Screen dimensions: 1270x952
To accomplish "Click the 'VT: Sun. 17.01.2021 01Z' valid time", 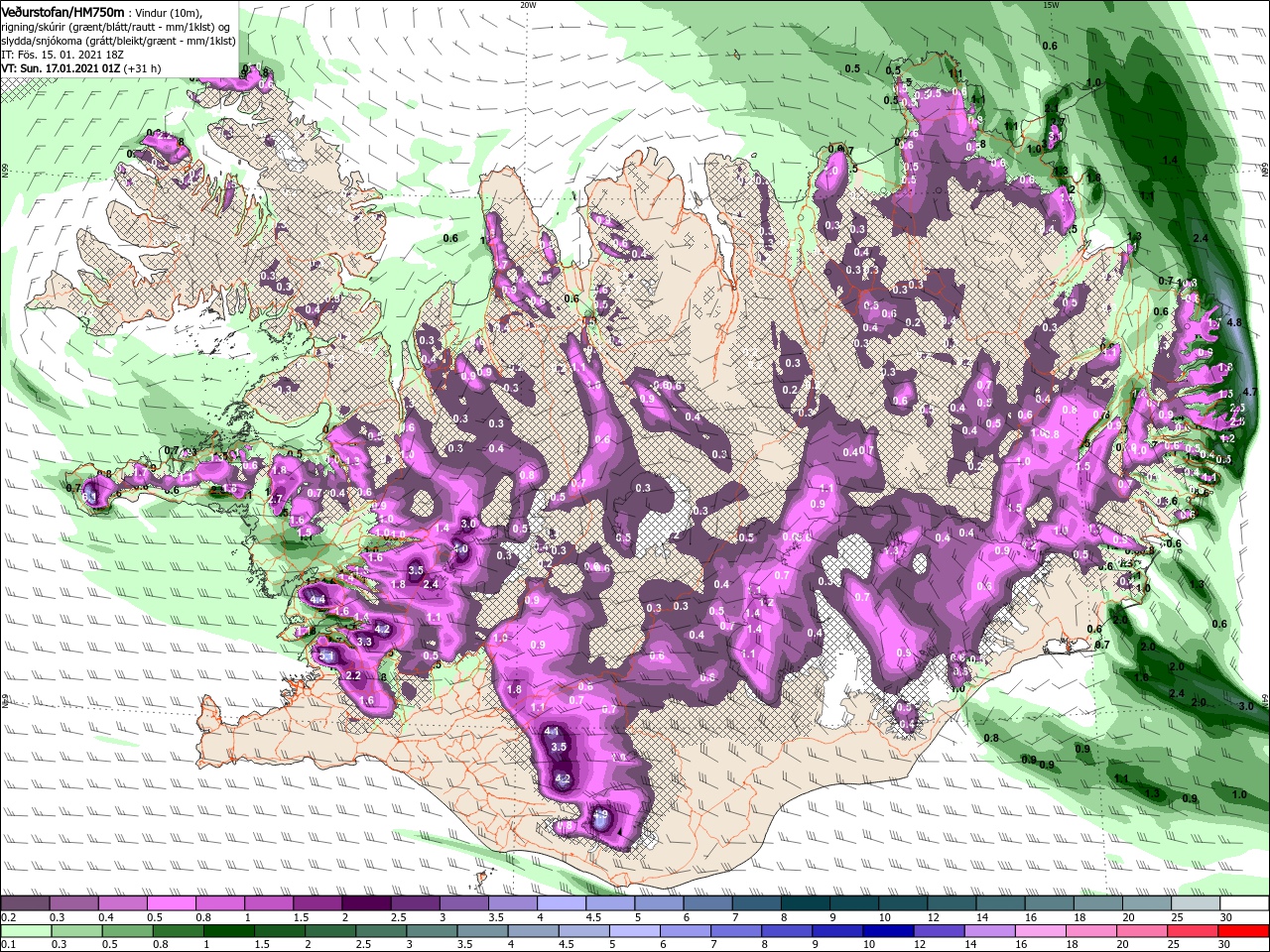I will tap(61, 68).
